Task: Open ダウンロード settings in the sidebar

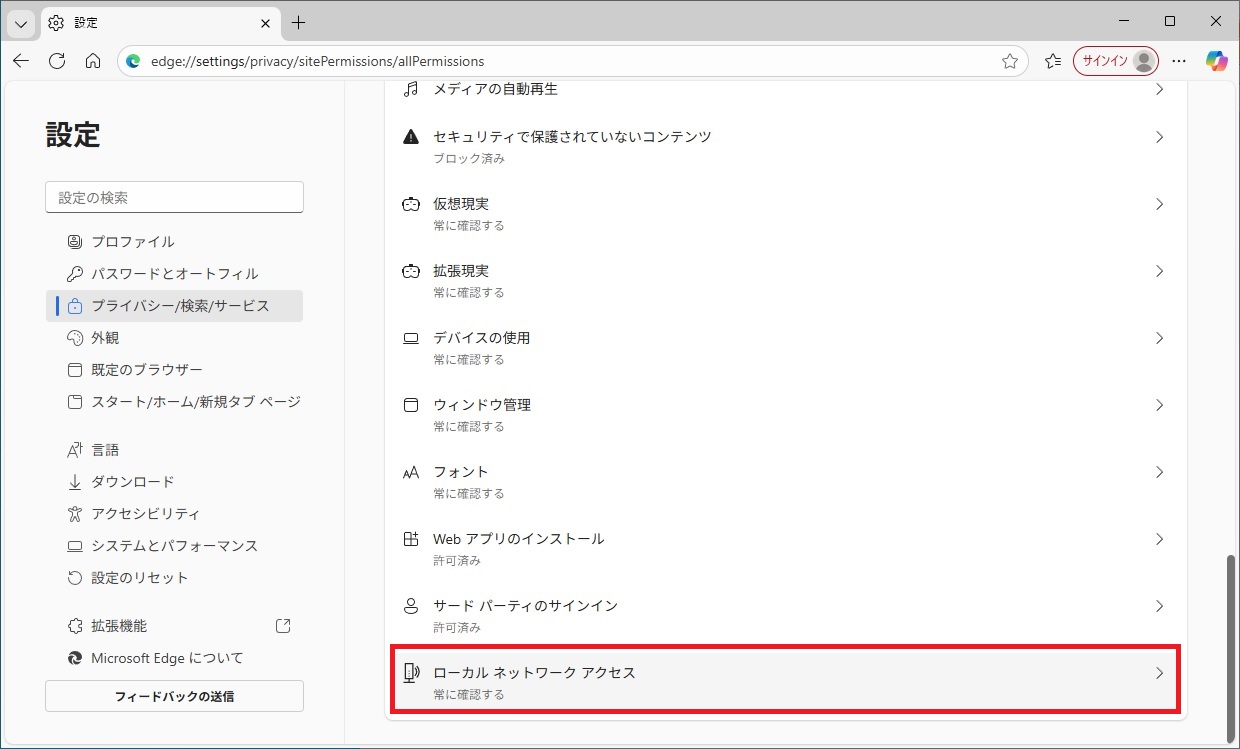Action: pyautogui.click(x=132, y=482)
